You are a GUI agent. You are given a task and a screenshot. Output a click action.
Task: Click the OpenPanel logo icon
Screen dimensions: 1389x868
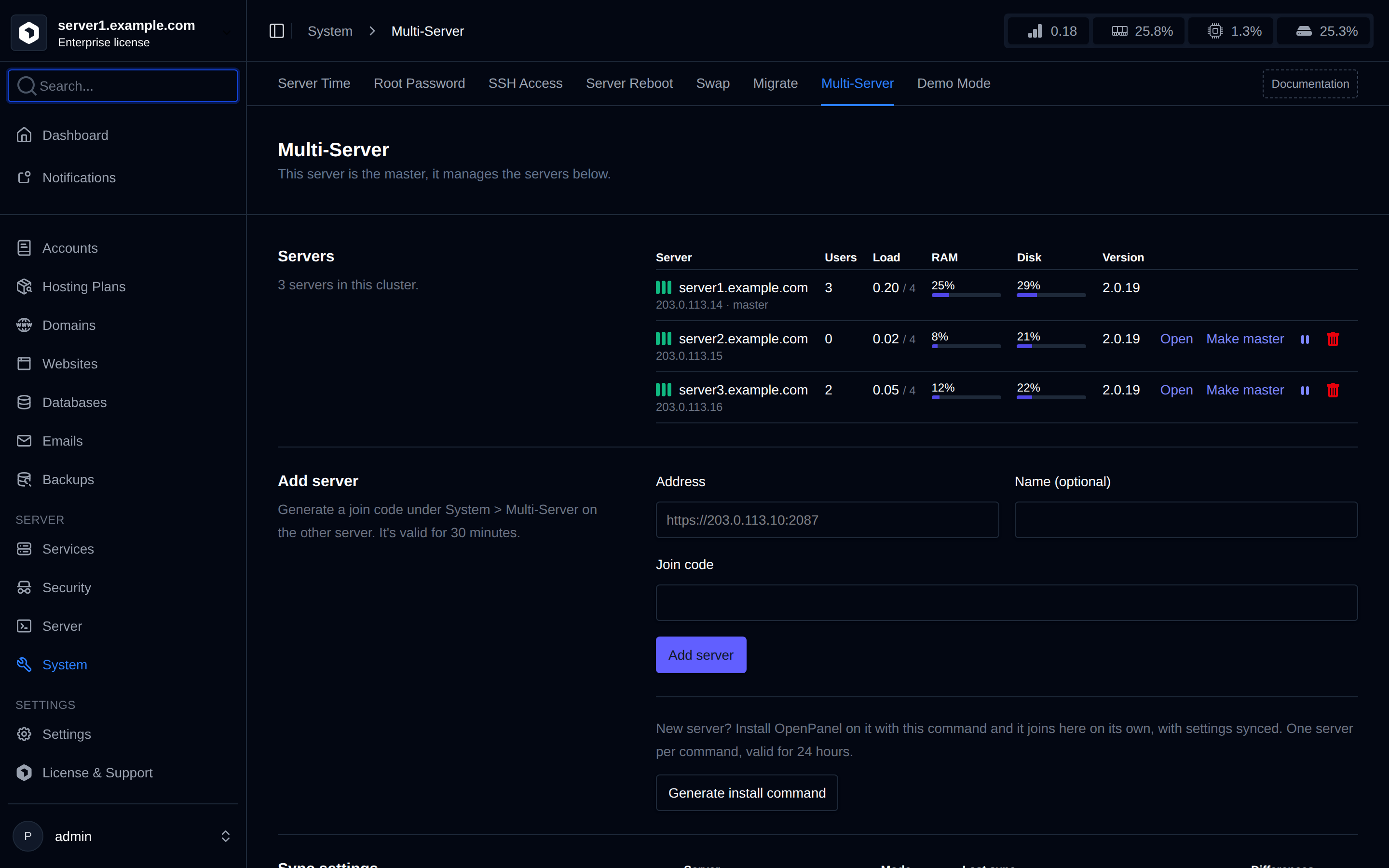pos(29,33)
